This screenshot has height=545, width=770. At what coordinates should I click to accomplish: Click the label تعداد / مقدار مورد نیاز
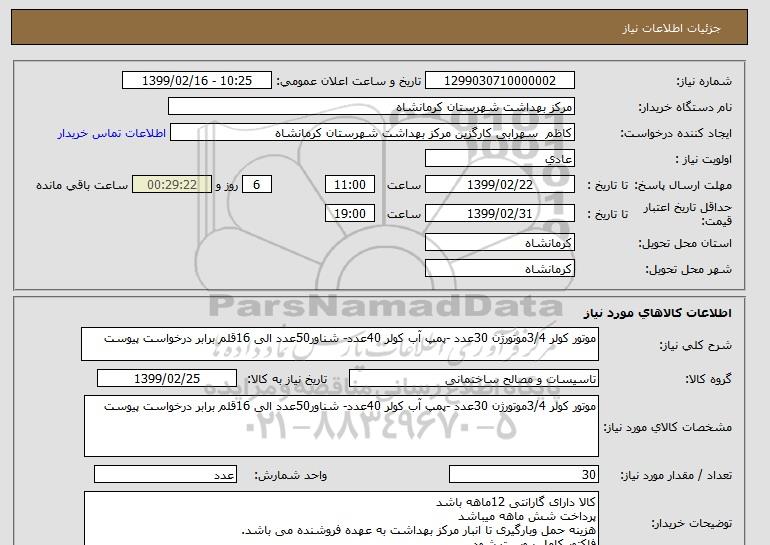pos(676,475)
